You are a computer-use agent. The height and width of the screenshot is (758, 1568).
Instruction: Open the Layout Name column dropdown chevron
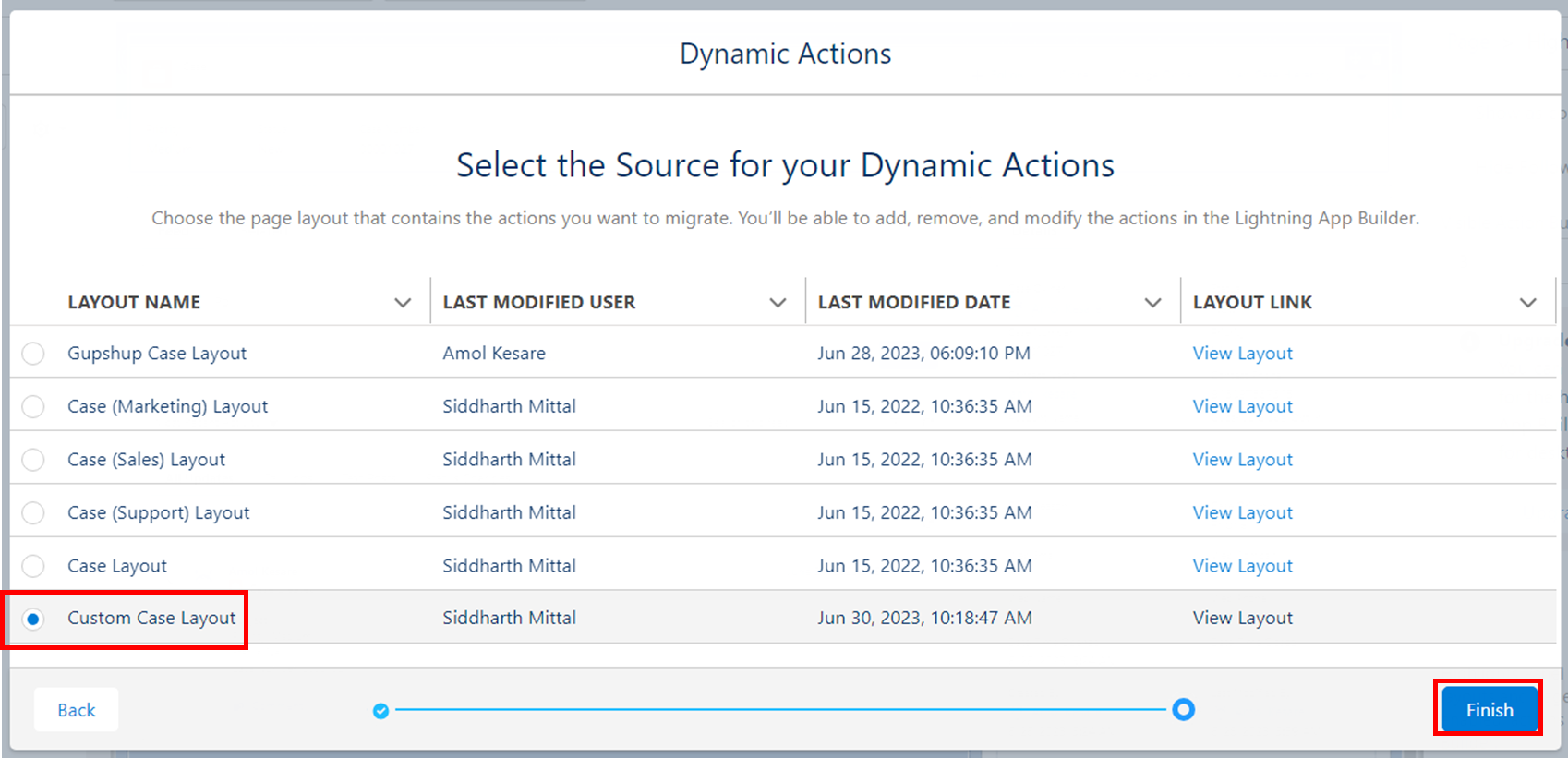coord(403,303)
